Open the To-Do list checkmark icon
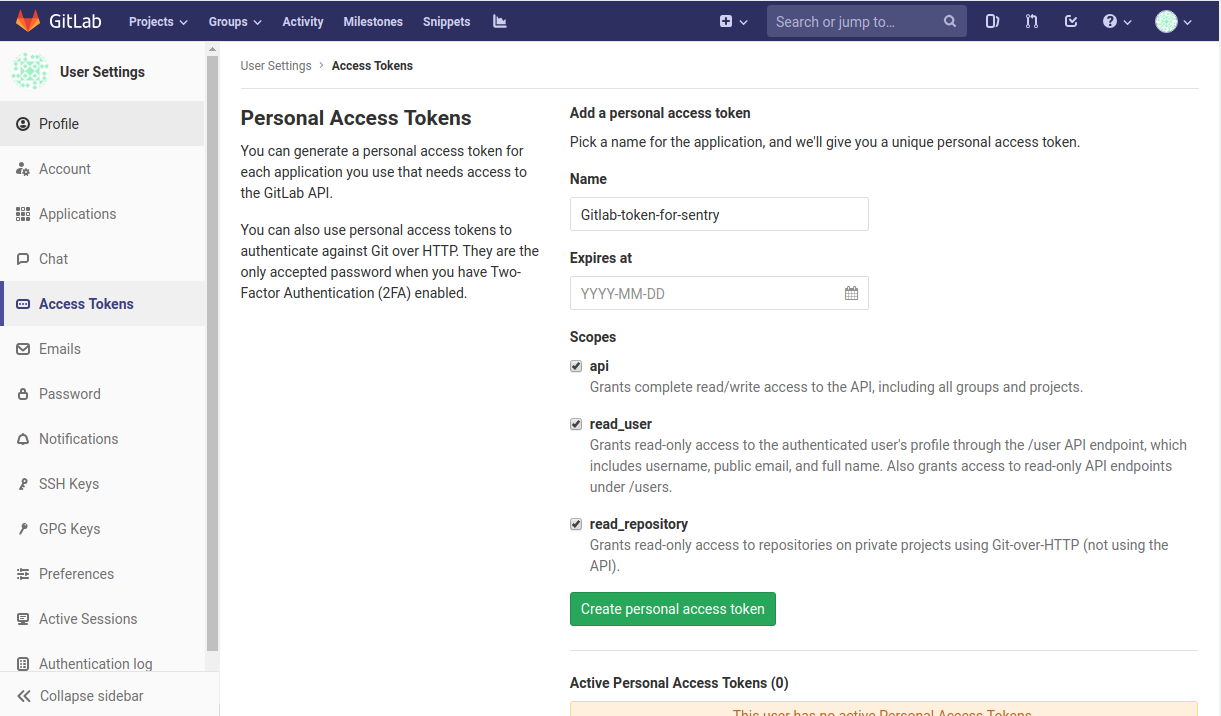The height and width of the screenshot is (716, 1221). 1071,21
